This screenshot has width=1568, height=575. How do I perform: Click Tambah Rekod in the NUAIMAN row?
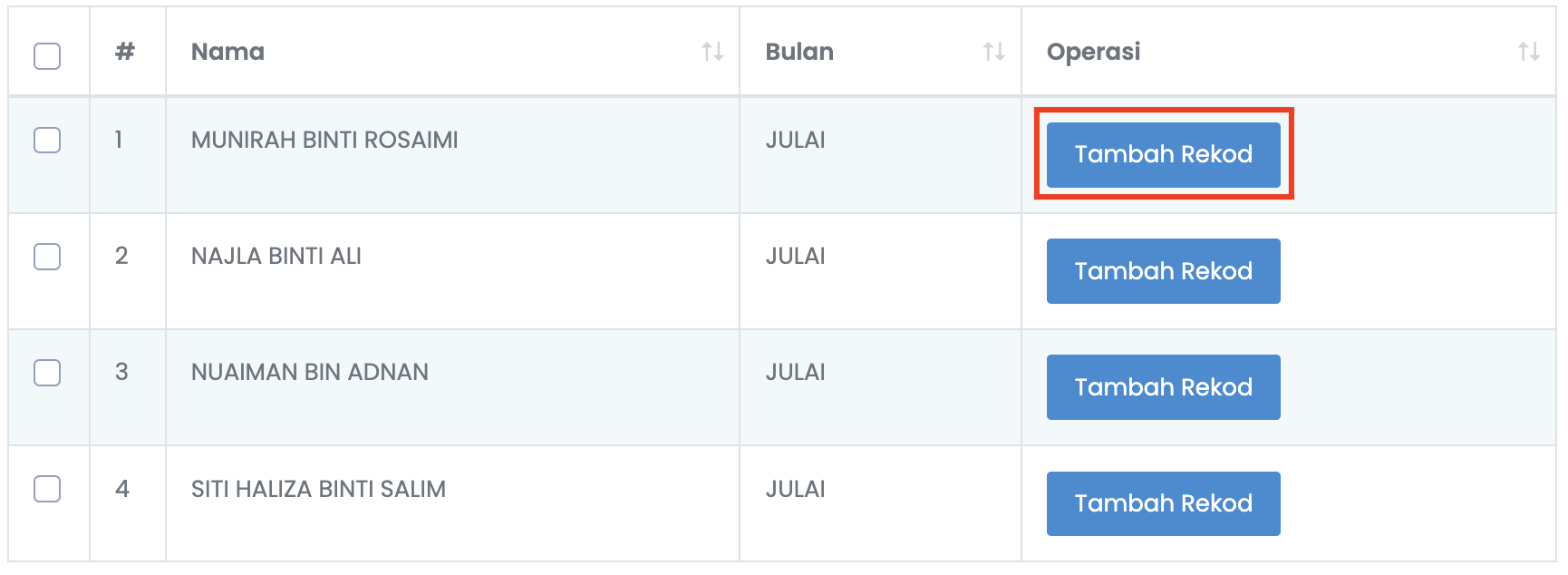pyautogui.click(x=1164, y=387)
